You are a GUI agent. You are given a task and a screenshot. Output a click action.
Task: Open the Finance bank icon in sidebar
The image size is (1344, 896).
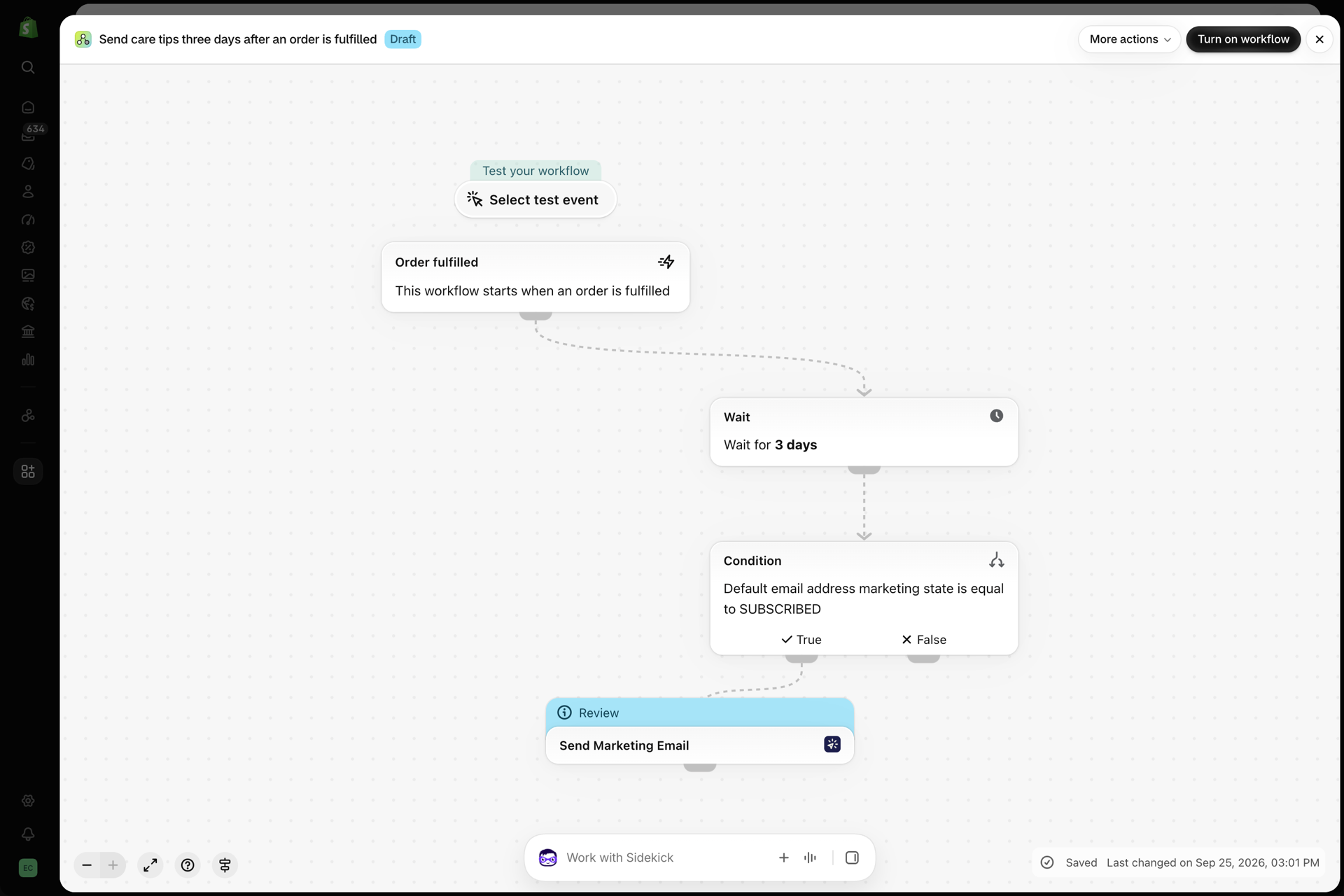tap(28, 331)
